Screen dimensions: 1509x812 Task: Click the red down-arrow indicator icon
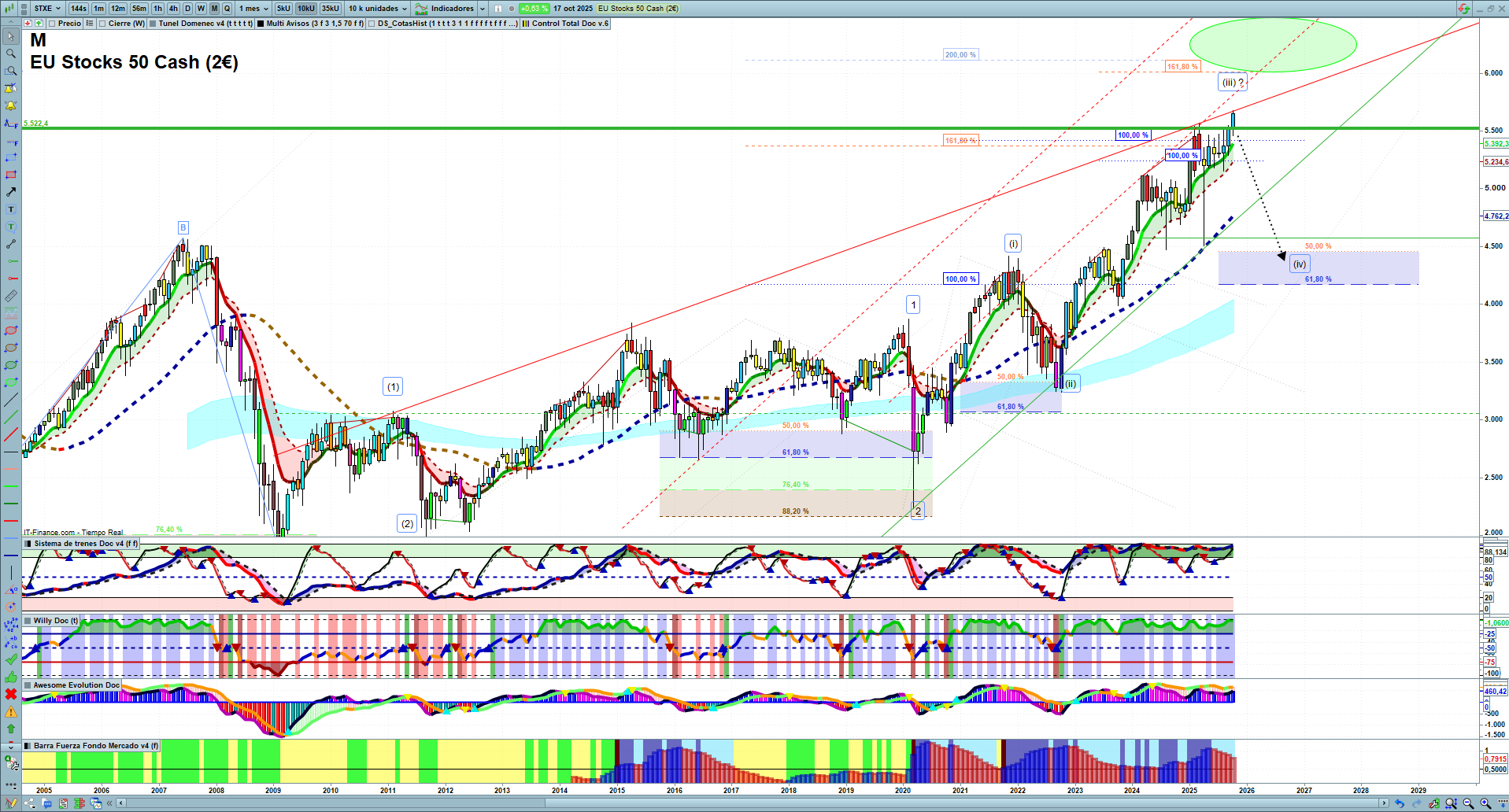[x=28, y=24]
